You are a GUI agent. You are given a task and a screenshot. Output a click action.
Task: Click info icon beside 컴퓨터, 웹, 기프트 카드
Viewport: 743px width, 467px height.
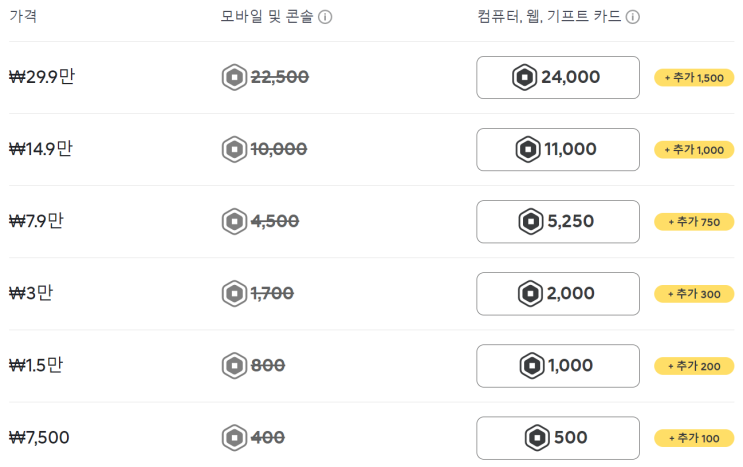(633, 17)
